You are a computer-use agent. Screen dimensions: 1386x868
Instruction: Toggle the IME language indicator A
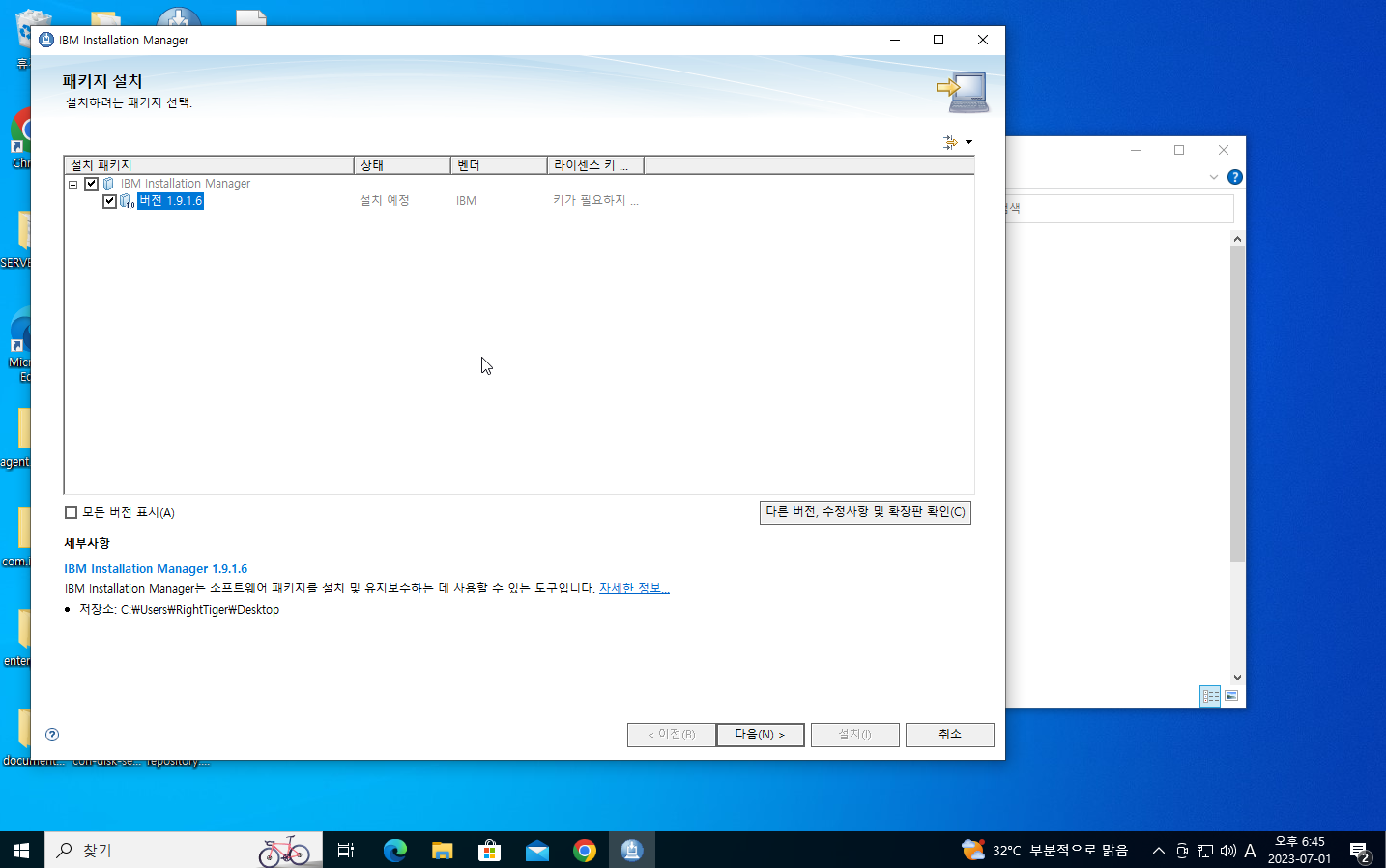[1250, 851]
